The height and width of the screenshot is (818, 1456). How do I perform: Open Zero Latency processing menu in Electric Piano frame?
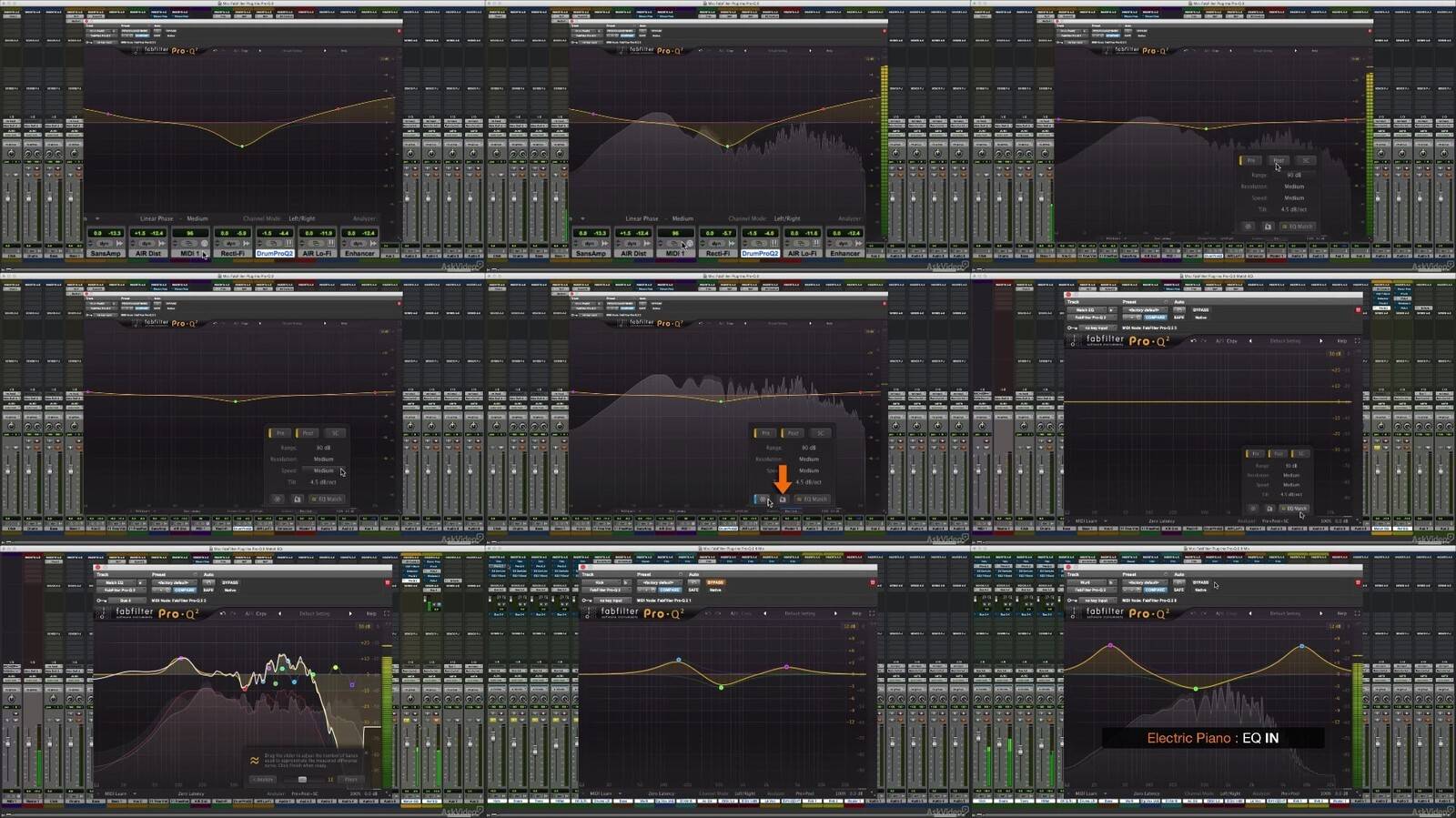[1147, 793]
